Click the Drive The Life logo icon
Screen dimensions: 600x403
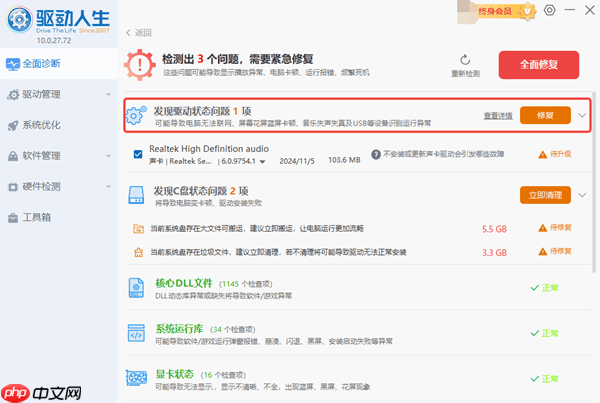[x=19, y=19]
